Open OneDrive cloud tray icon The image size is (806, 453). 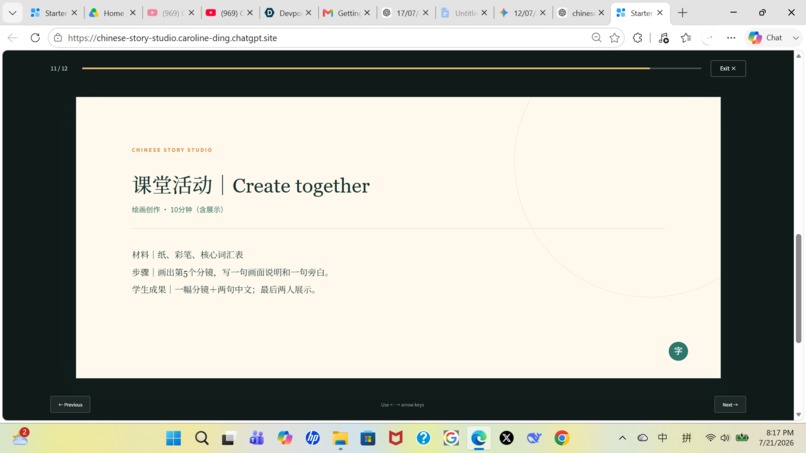pyautogui.click(x=643, y=438)
